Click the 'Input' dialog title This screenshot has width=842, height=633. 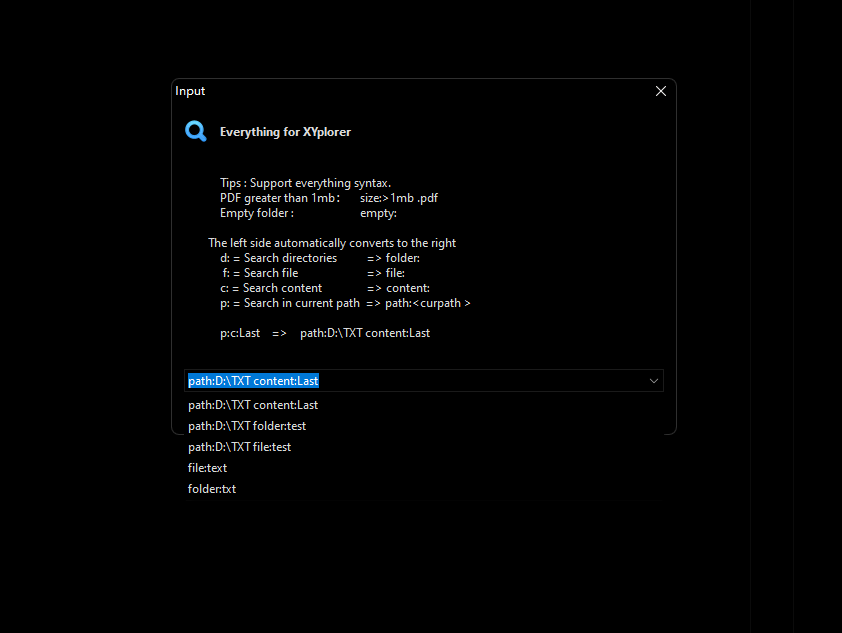(190, 91)
